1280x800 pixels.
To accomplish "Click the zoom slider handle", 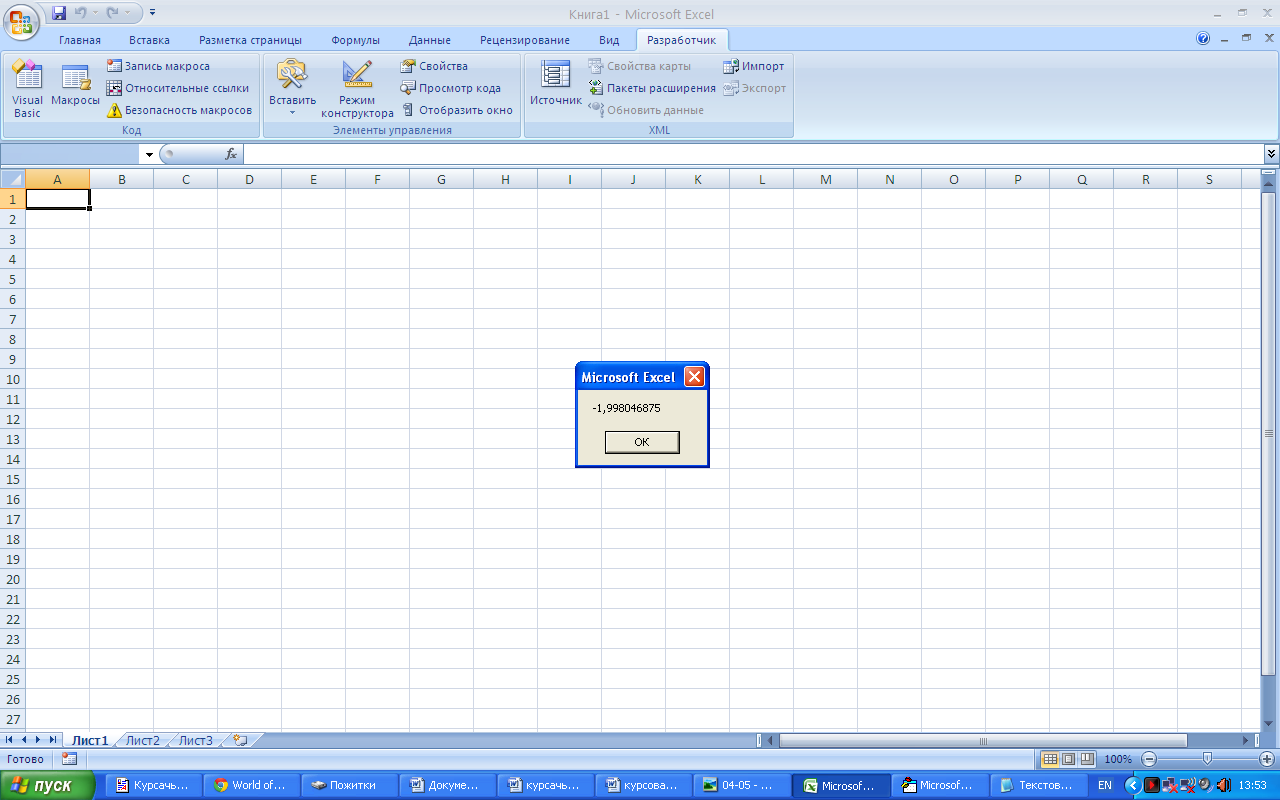I will 1207,759.
